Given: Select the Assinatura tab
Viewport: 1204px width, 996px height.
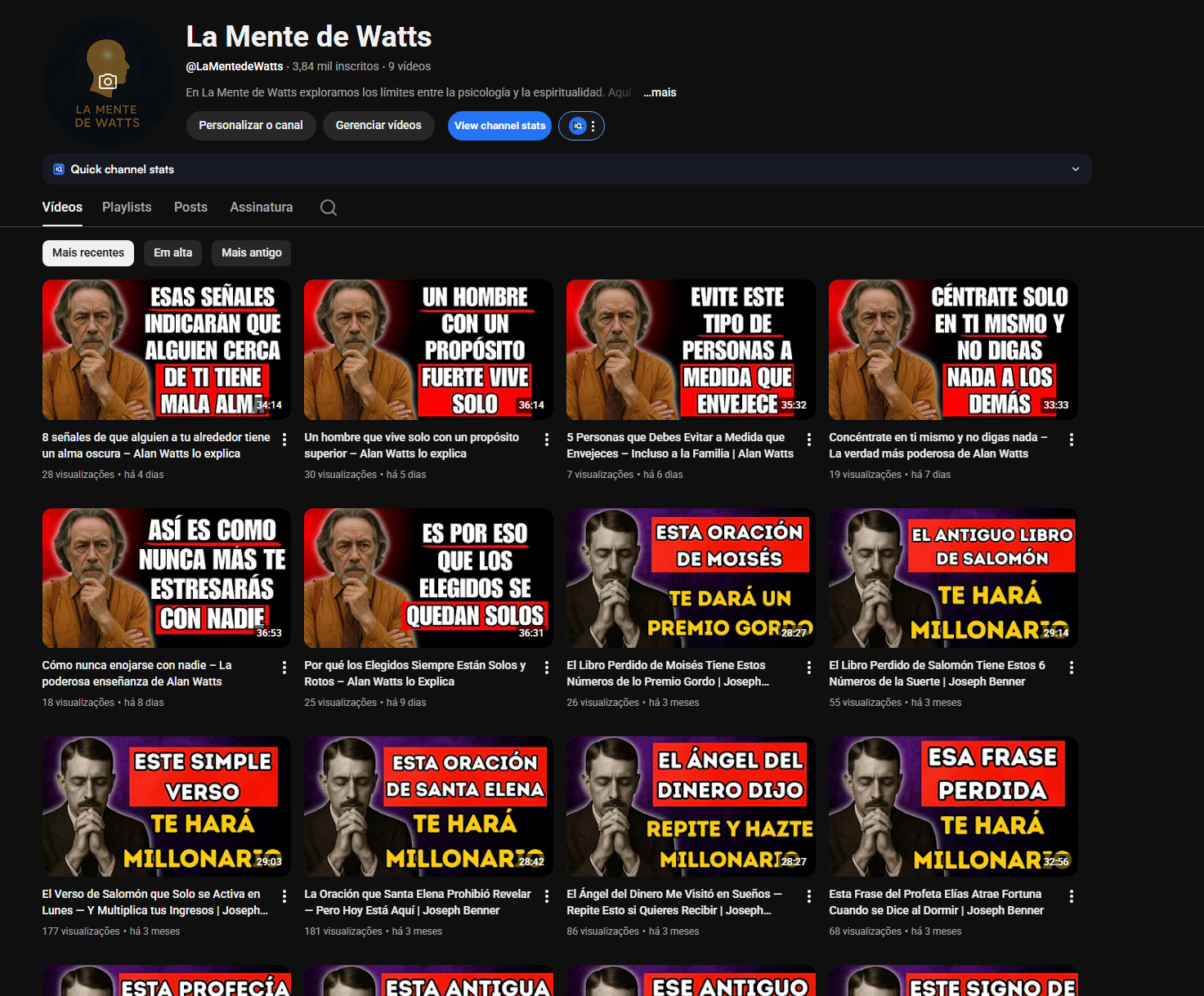Looking at the screenshot, I should pyautogui.click(x=262, y=208).
